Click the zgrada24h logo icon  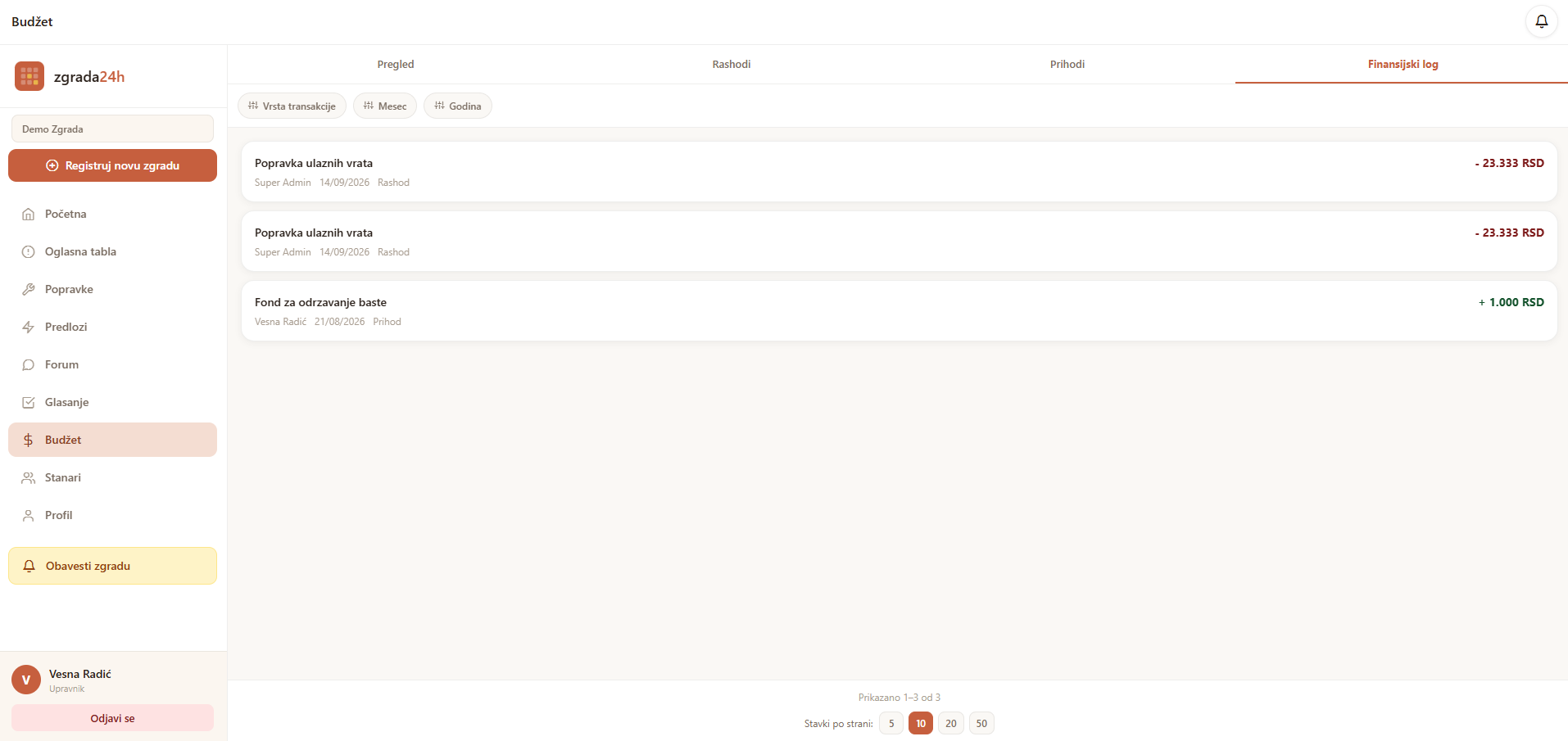29,76
